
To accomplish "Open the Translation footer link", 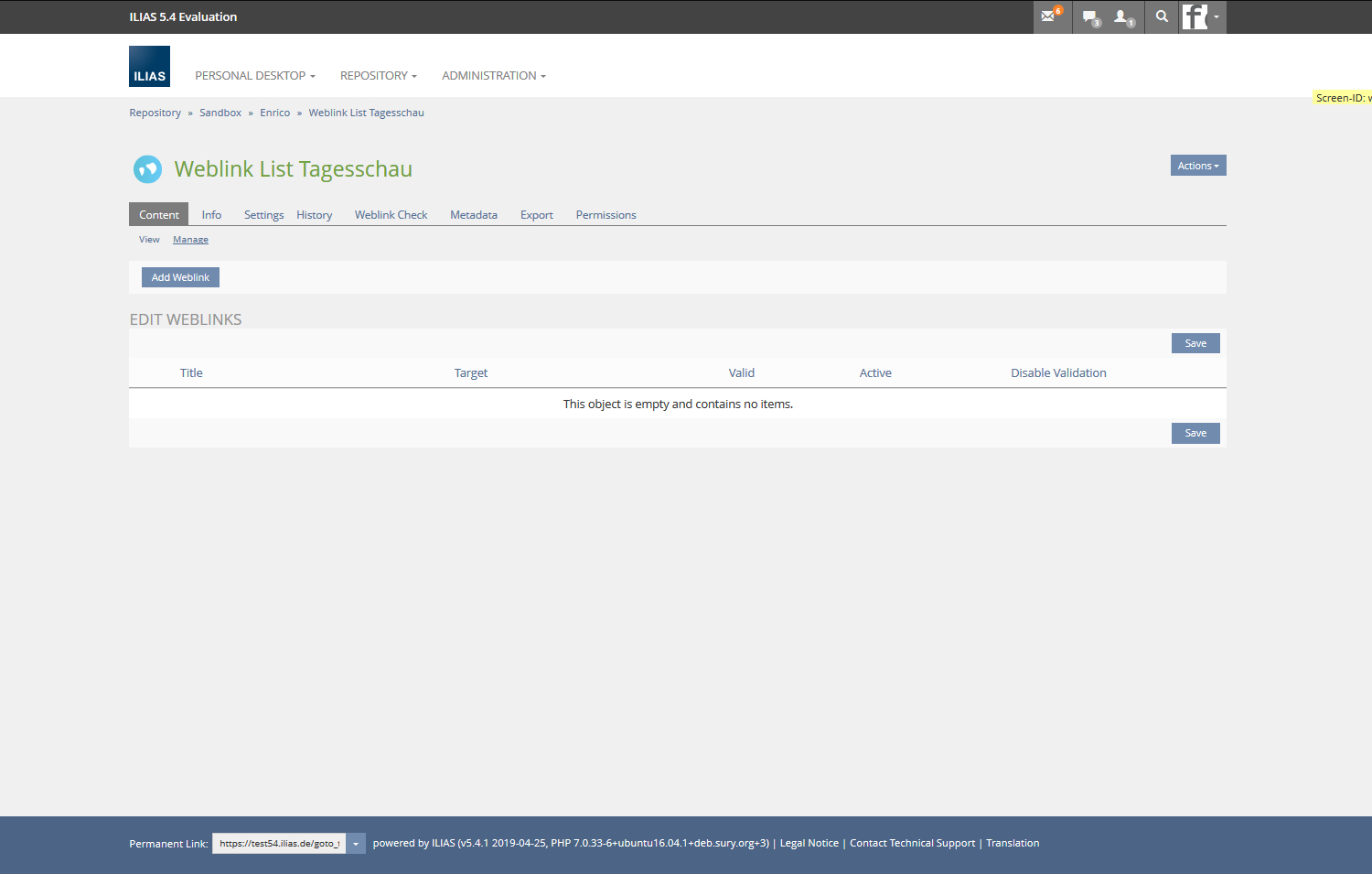I will pos(1013,843).
